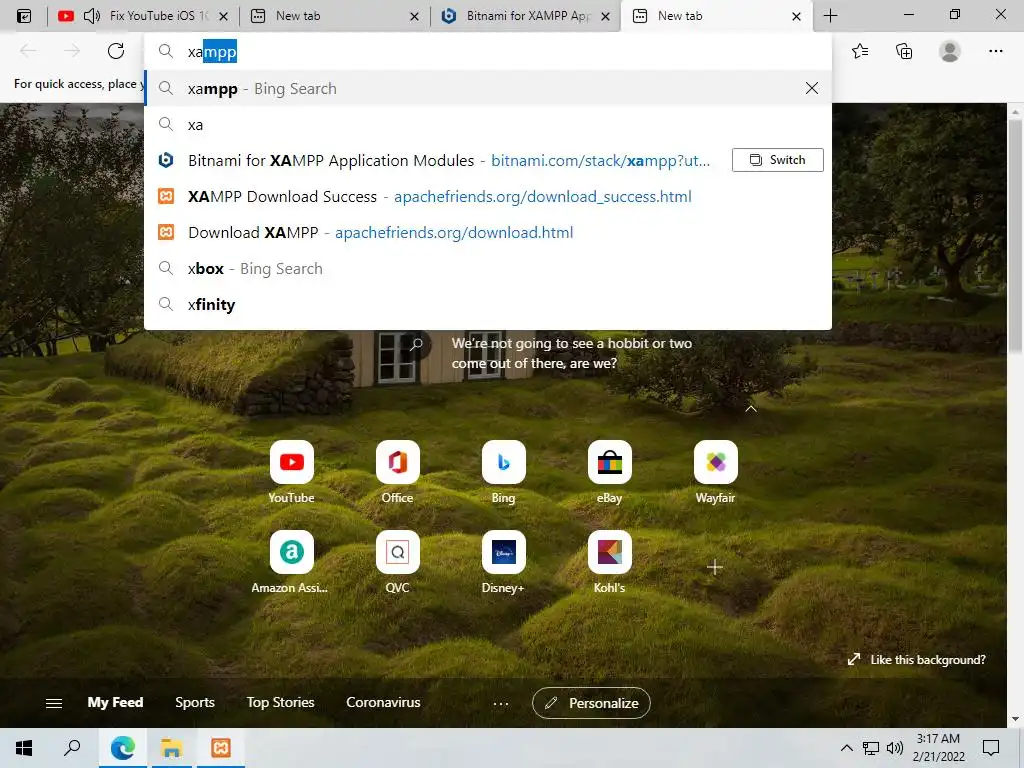
Task: Open the Favorites star icon
Action: pyautogui.click(x=860, y=51)
